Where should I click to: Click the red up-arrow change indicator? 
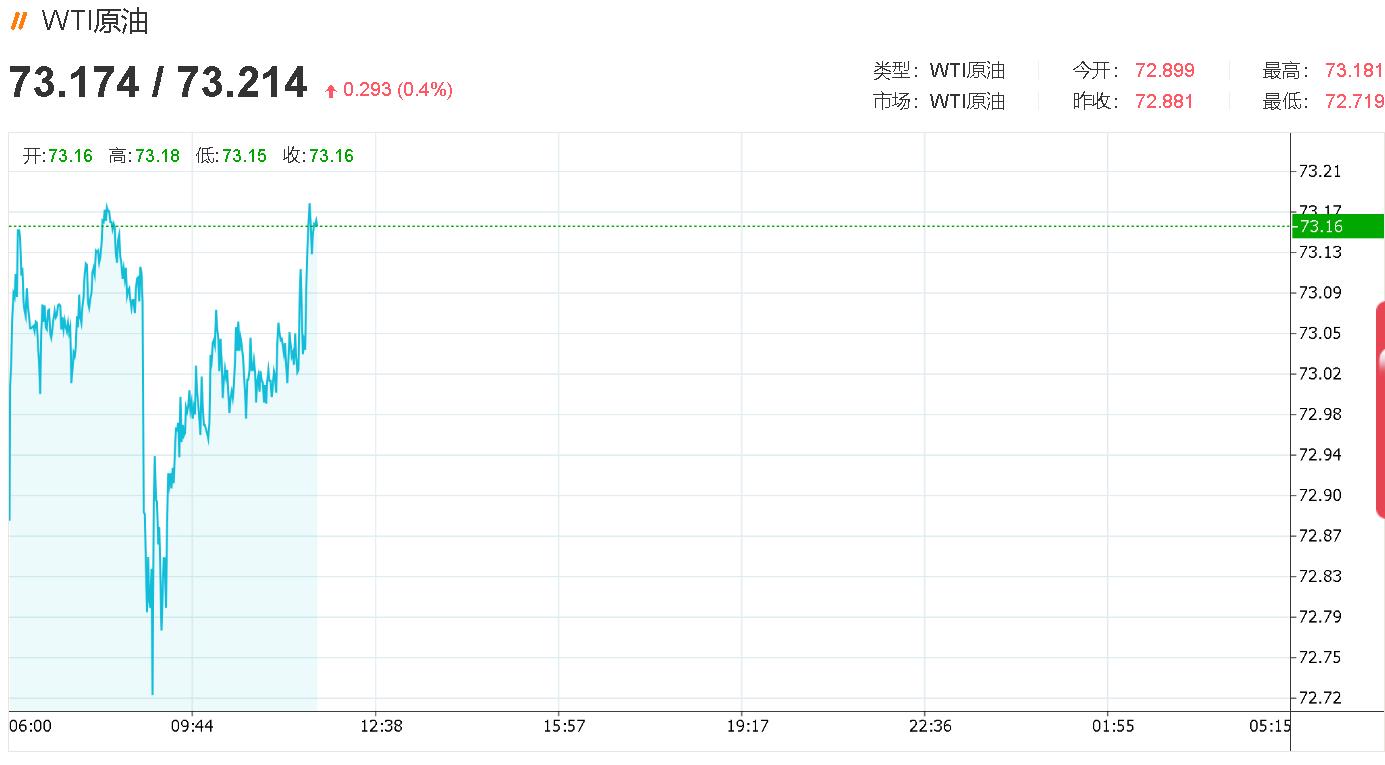tap(331, 91)
